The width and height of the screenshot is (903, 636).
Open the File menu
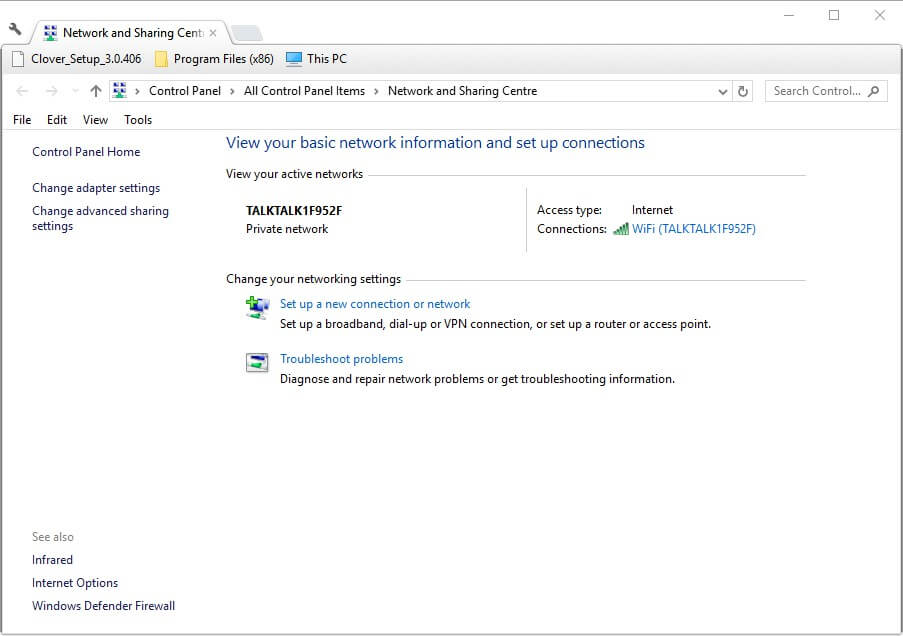[x=22, y=120]
